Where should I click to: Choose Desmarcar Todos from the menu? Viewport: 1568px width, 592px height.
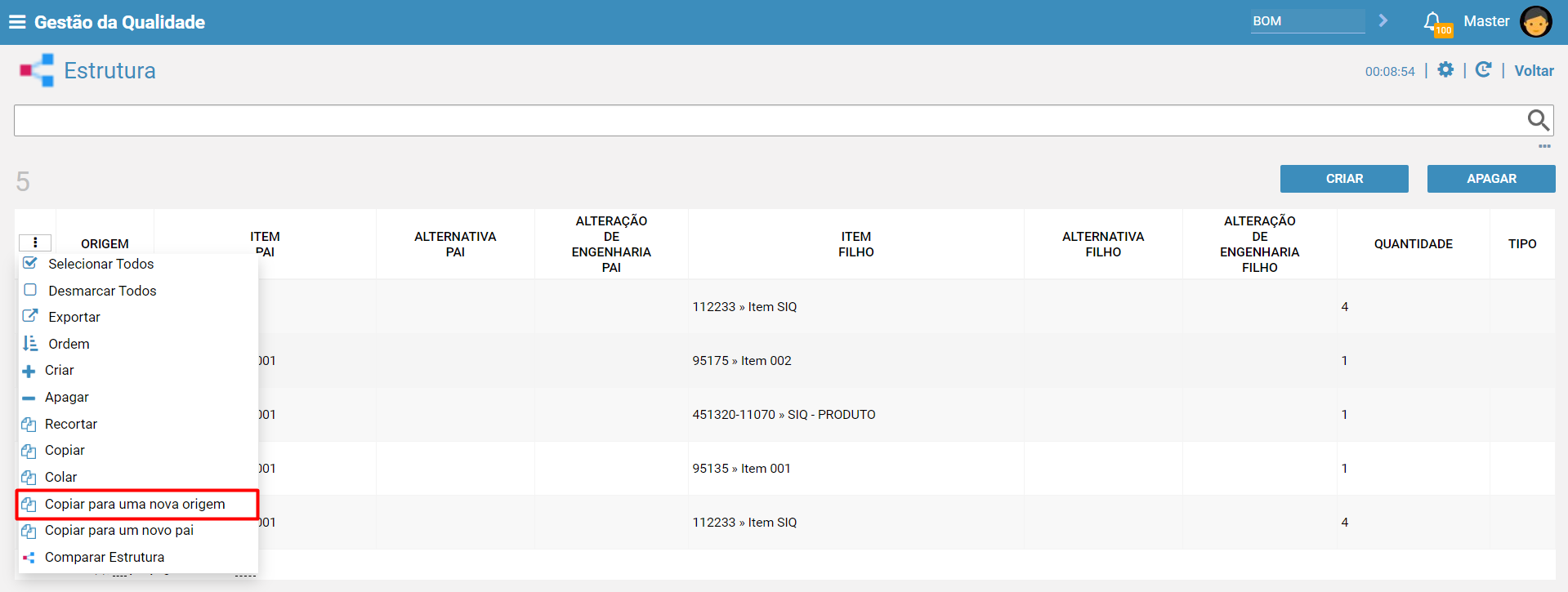point(102,291)
